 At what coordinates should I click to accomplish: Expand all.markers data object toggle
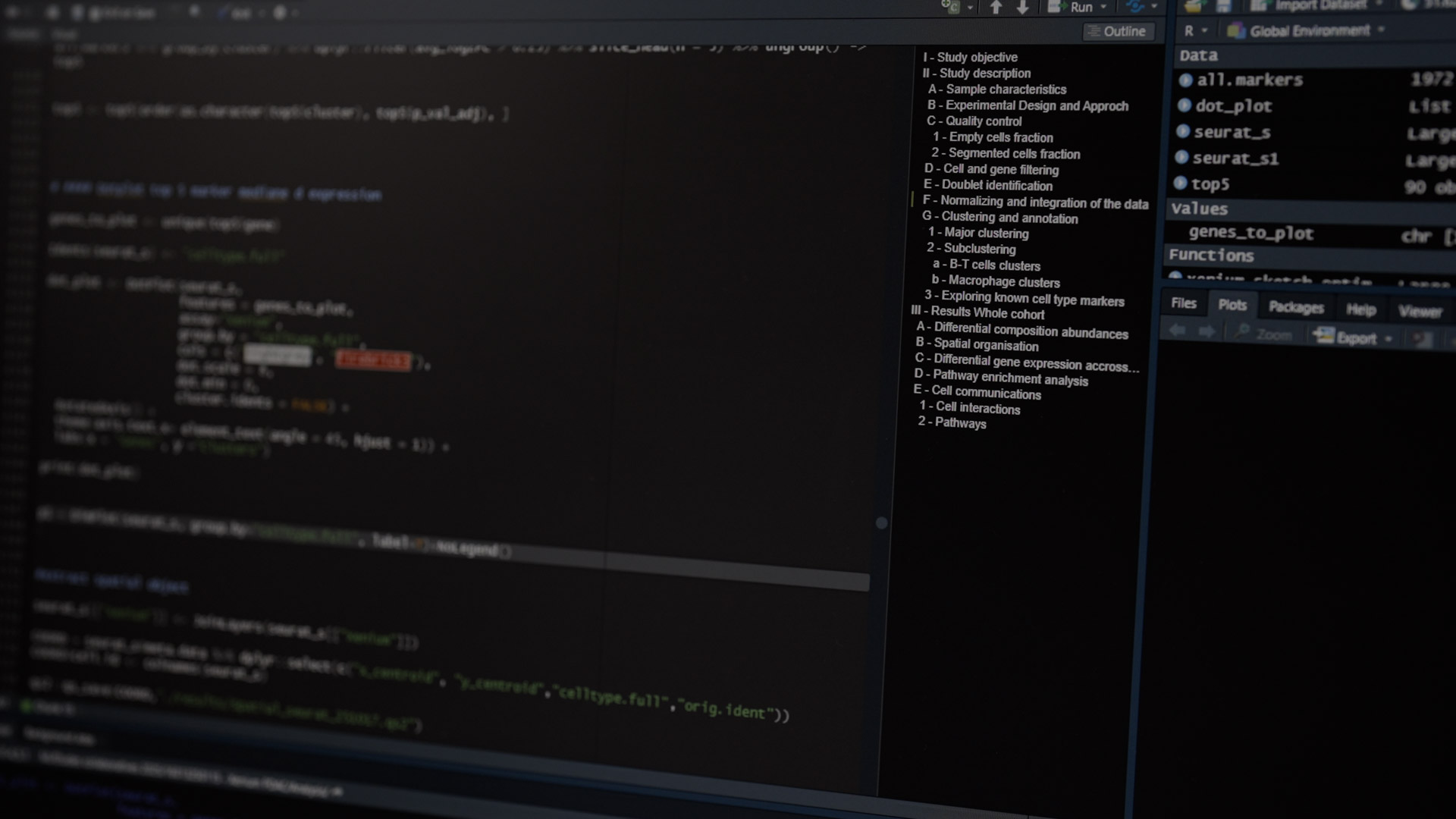click(x=1186, y=80)
